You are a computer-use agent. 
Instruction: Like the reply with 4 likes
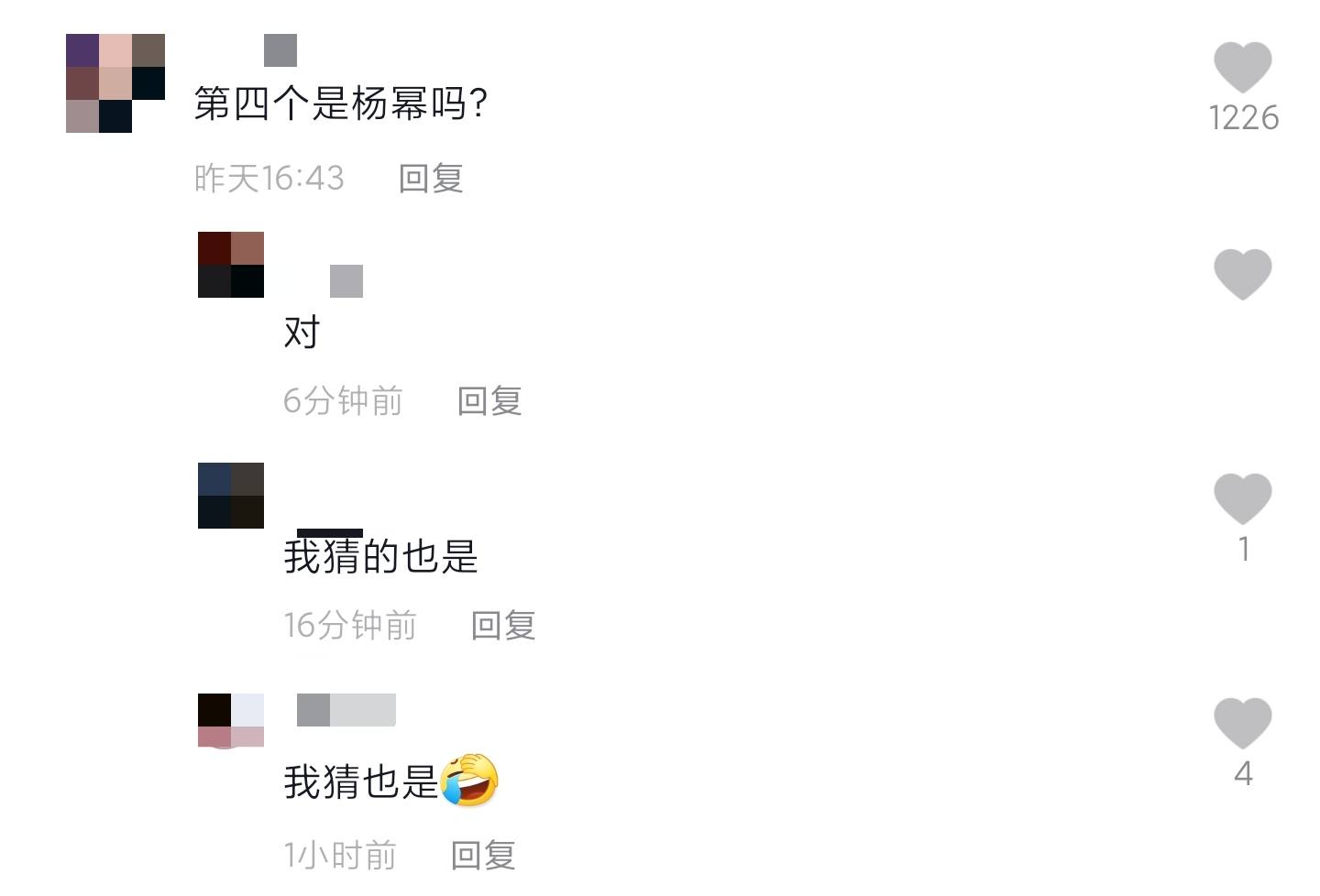click(x=1242, y=723)
